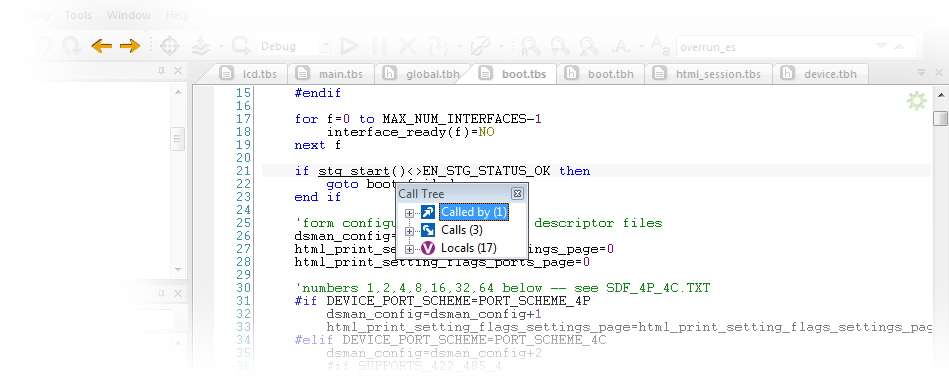Image resolution: width=949 pixels, height=379 pixels.
Task: Click line number 17 in gutter
Action: click(x=243, y=119)
